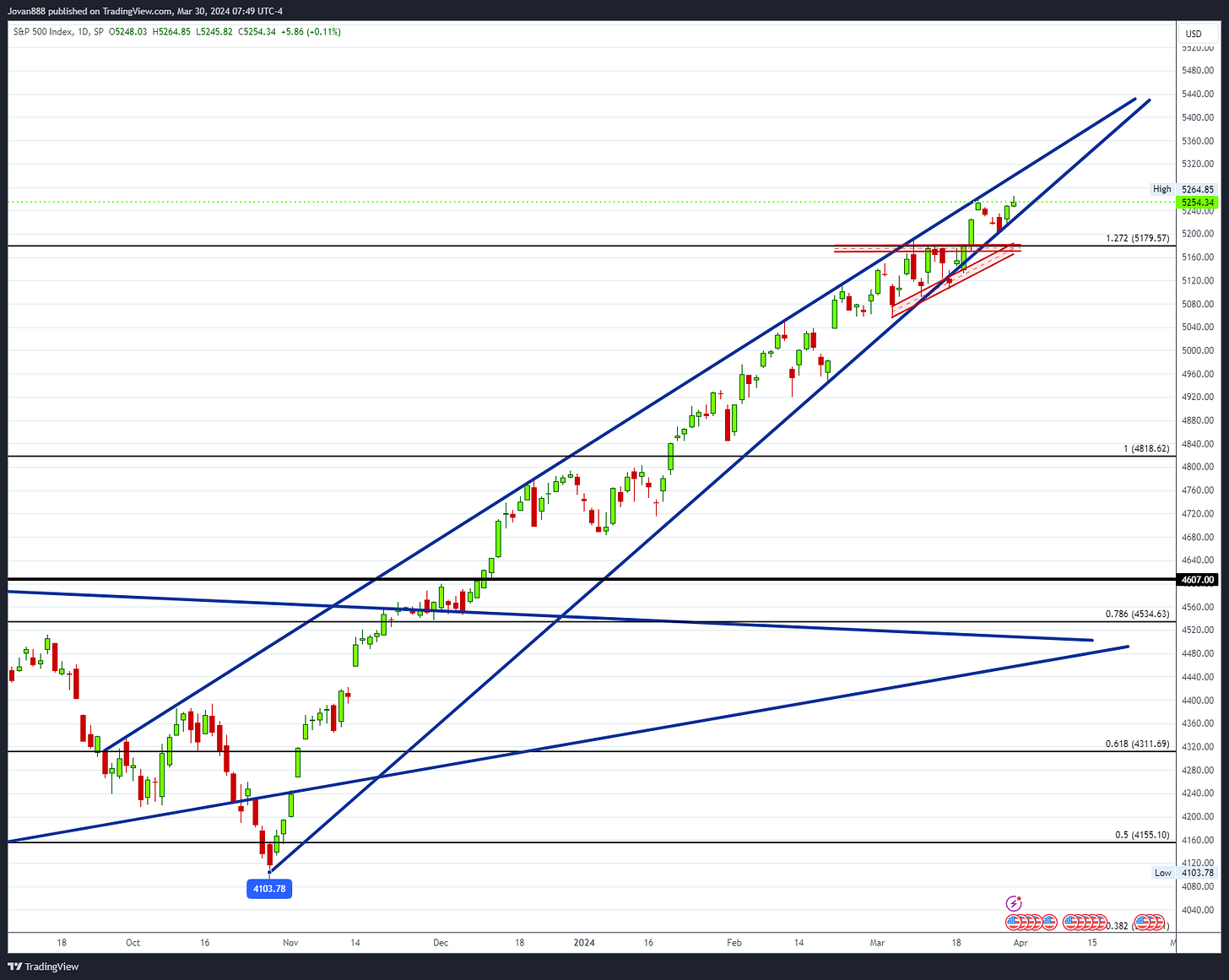Open the purple lightning event icon

(x=1014, y=904)
